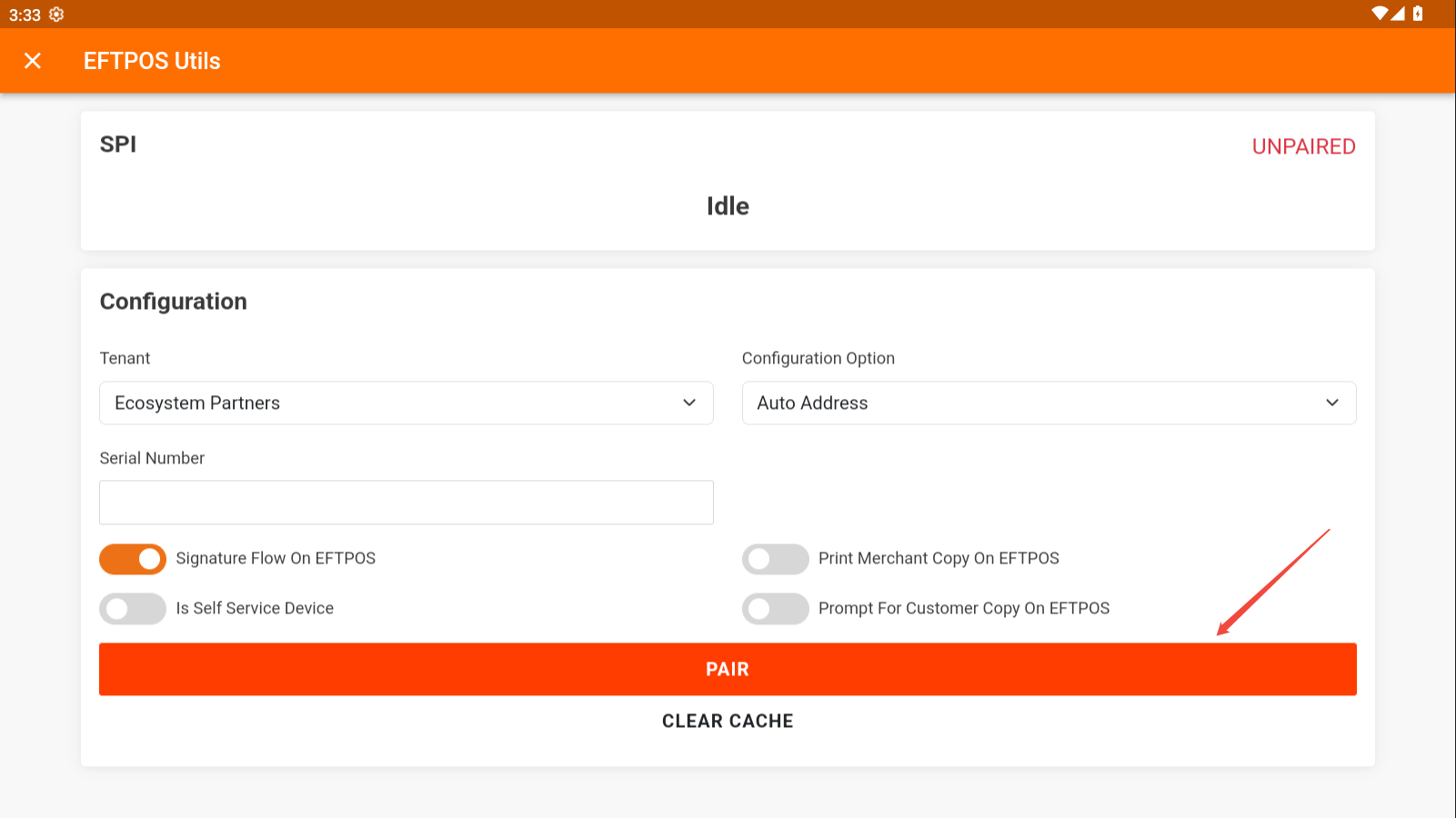This screenshot has height=818, width=1456.
Task: Open the Tenant dropdown
Action: (406, 403)
